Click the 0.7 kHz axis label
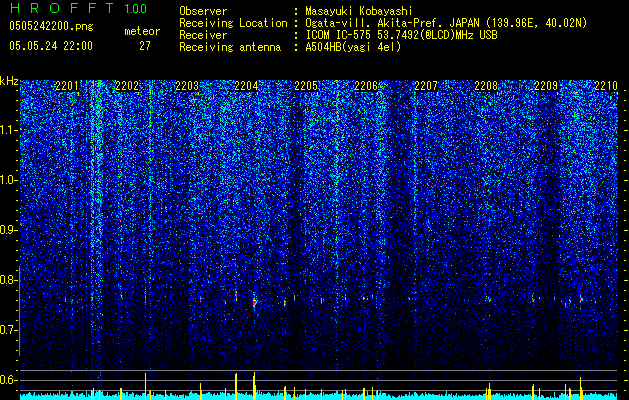Image resolution: width=629 pixels, height=400 pixels. tap(9, 330)
